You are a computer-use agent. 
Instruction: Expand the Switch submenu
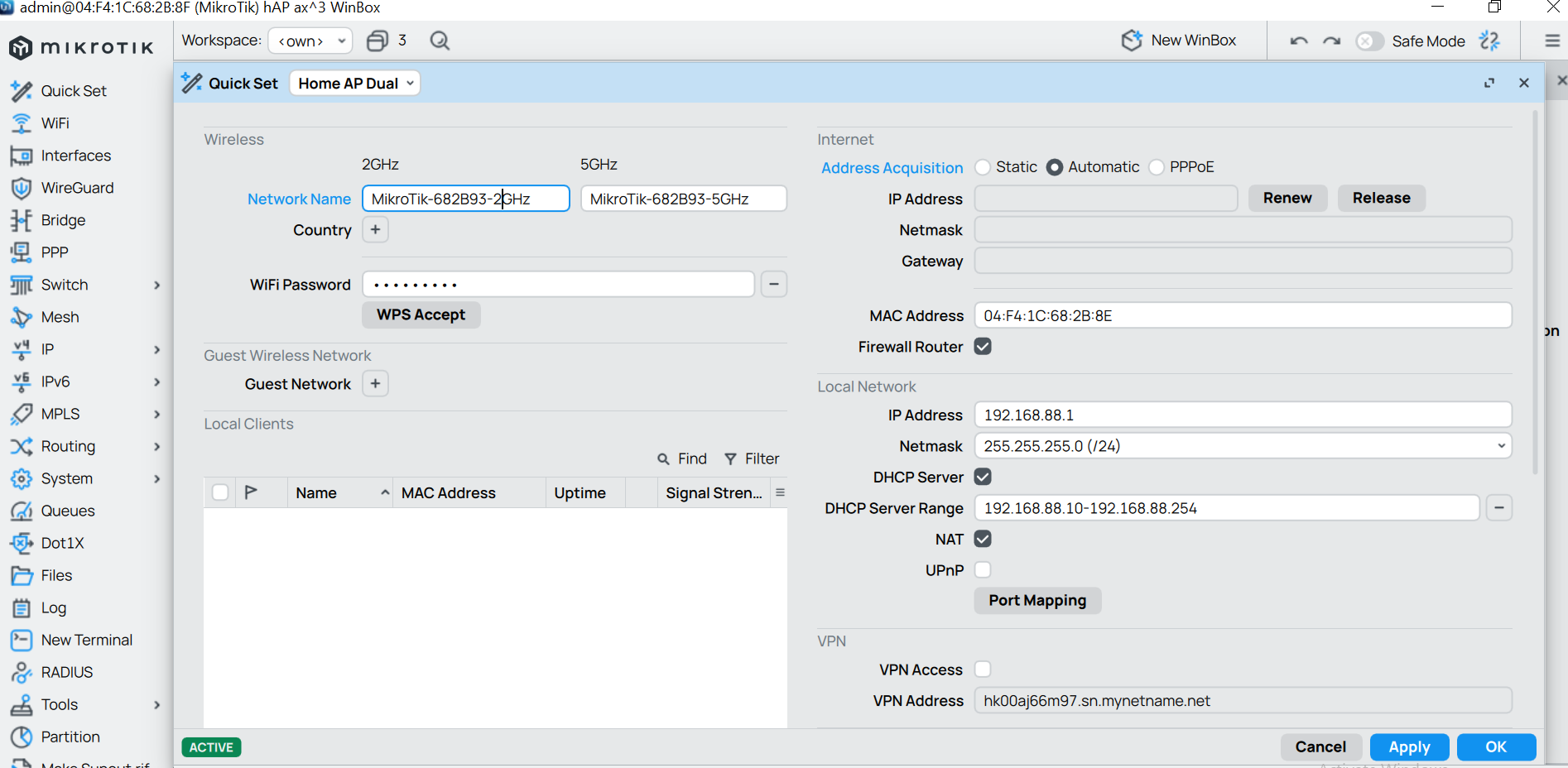point(157,285)
